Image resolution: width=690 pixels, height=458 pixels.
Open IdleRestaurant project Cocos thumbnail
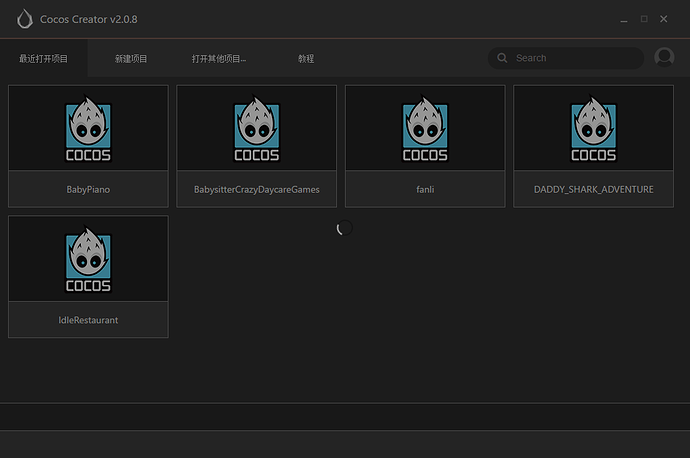click(88, 259)
